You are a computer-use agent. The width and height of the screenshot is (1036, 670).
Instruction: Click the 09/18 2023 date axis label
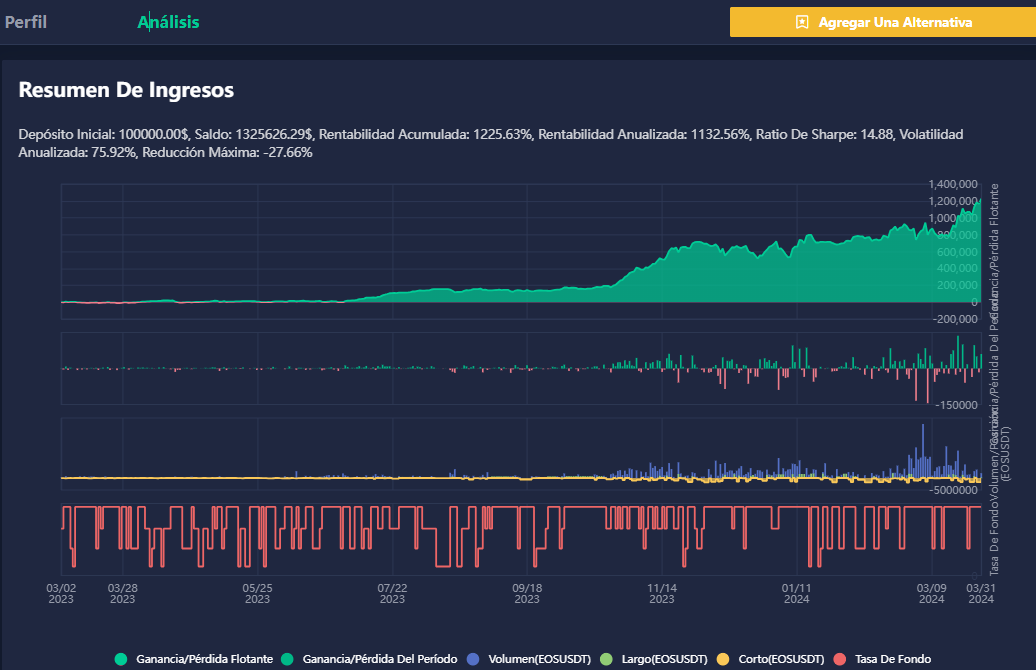(x=527, y=593)
